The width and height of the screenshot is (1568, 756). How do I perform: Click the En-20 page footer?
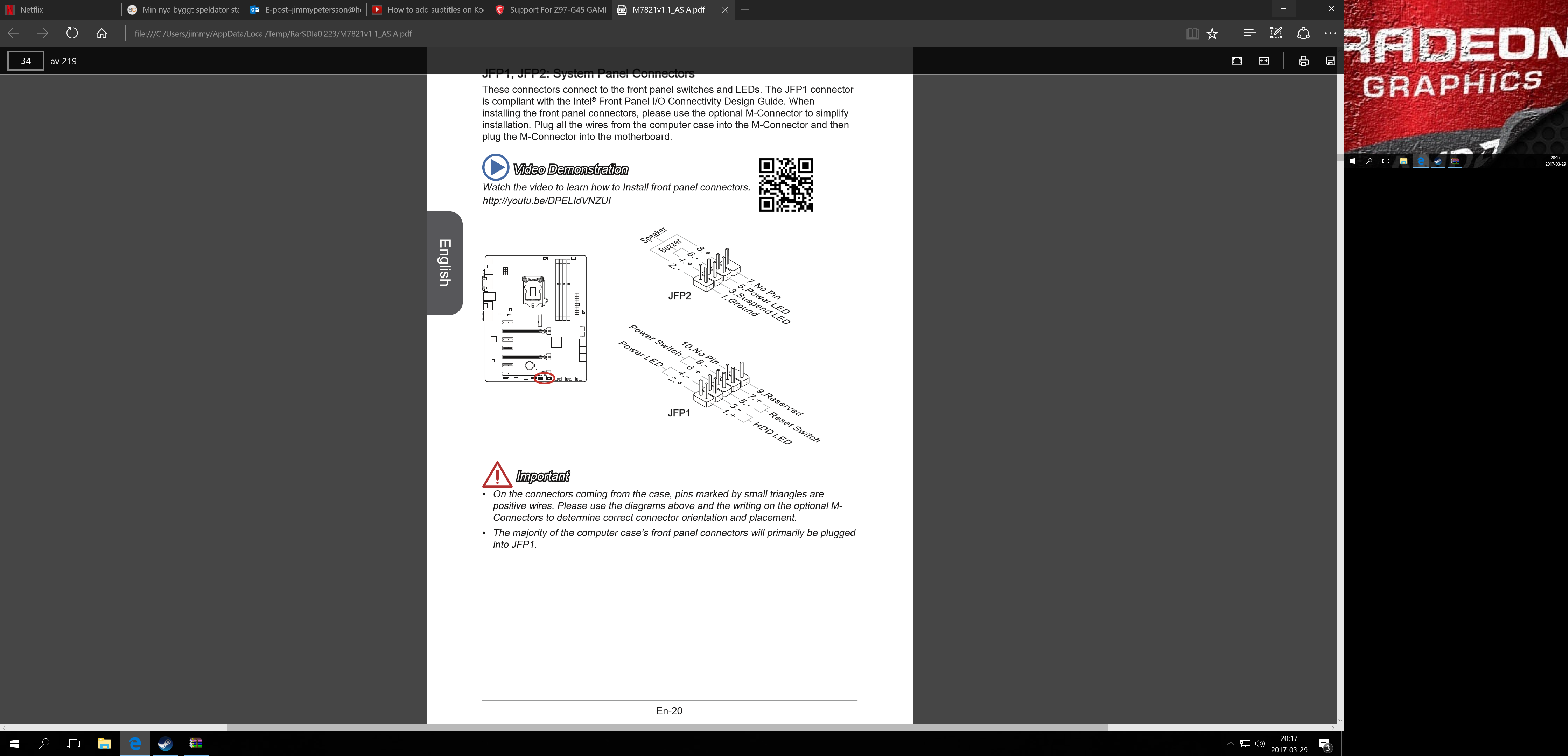(669, 711)
